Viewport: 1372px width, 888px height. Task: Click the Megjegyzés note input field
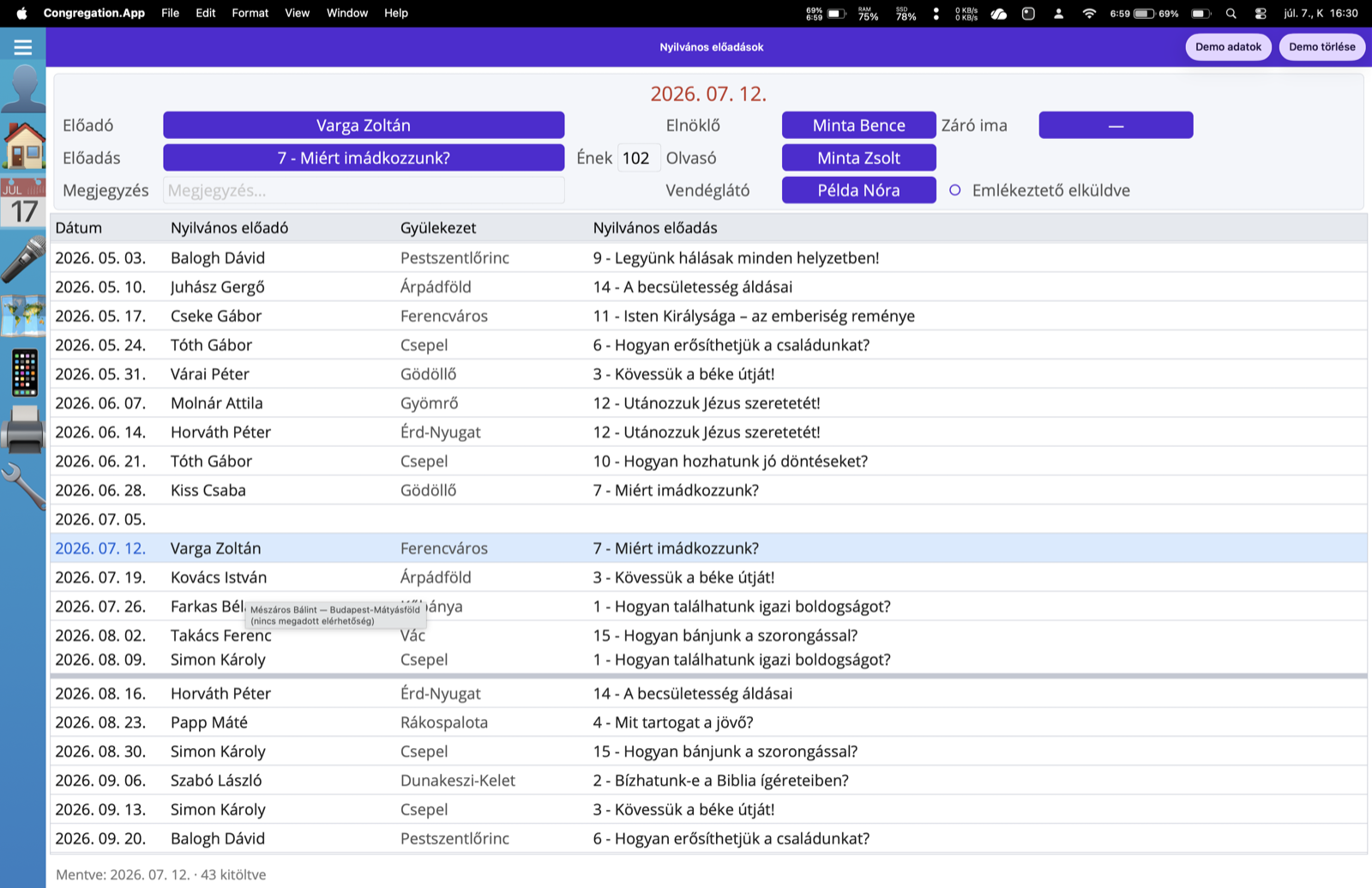tap(364, 190)
